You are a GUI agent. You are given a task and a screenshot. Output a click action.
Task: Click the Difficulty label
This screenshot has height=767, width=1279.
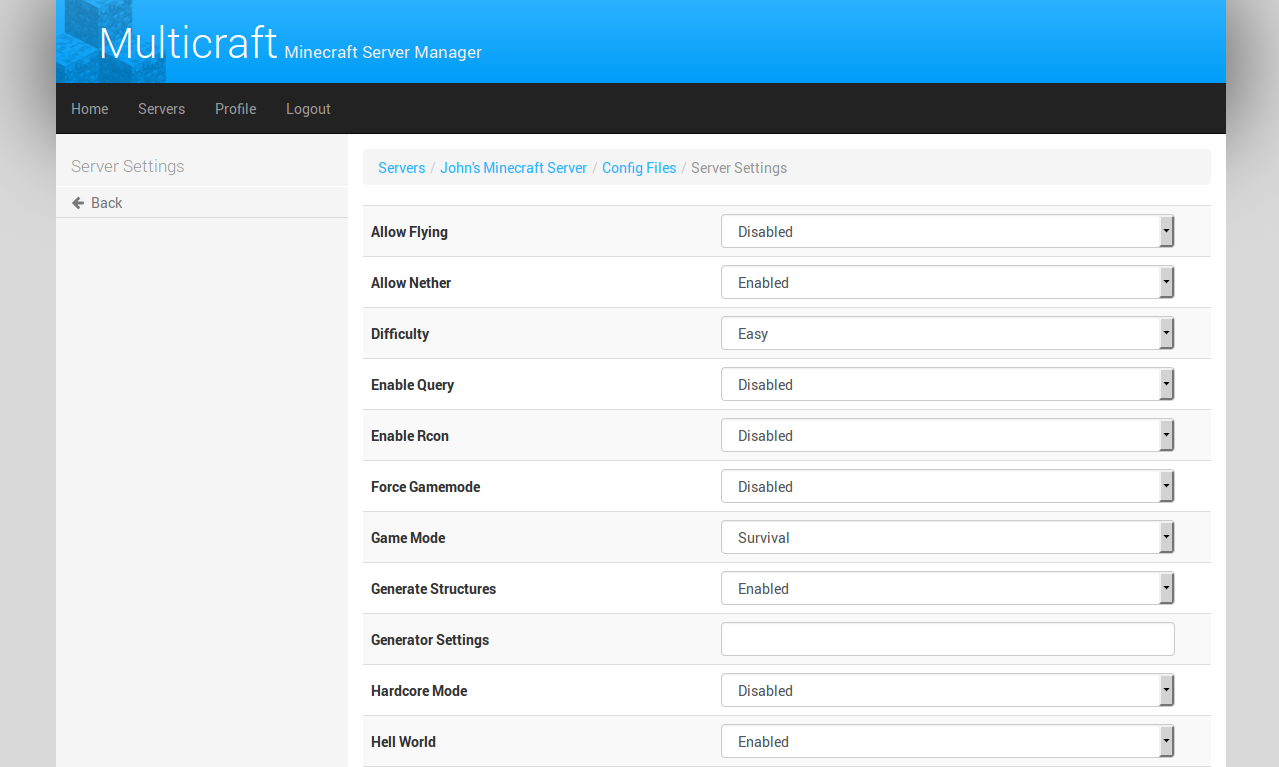point(400,334)
